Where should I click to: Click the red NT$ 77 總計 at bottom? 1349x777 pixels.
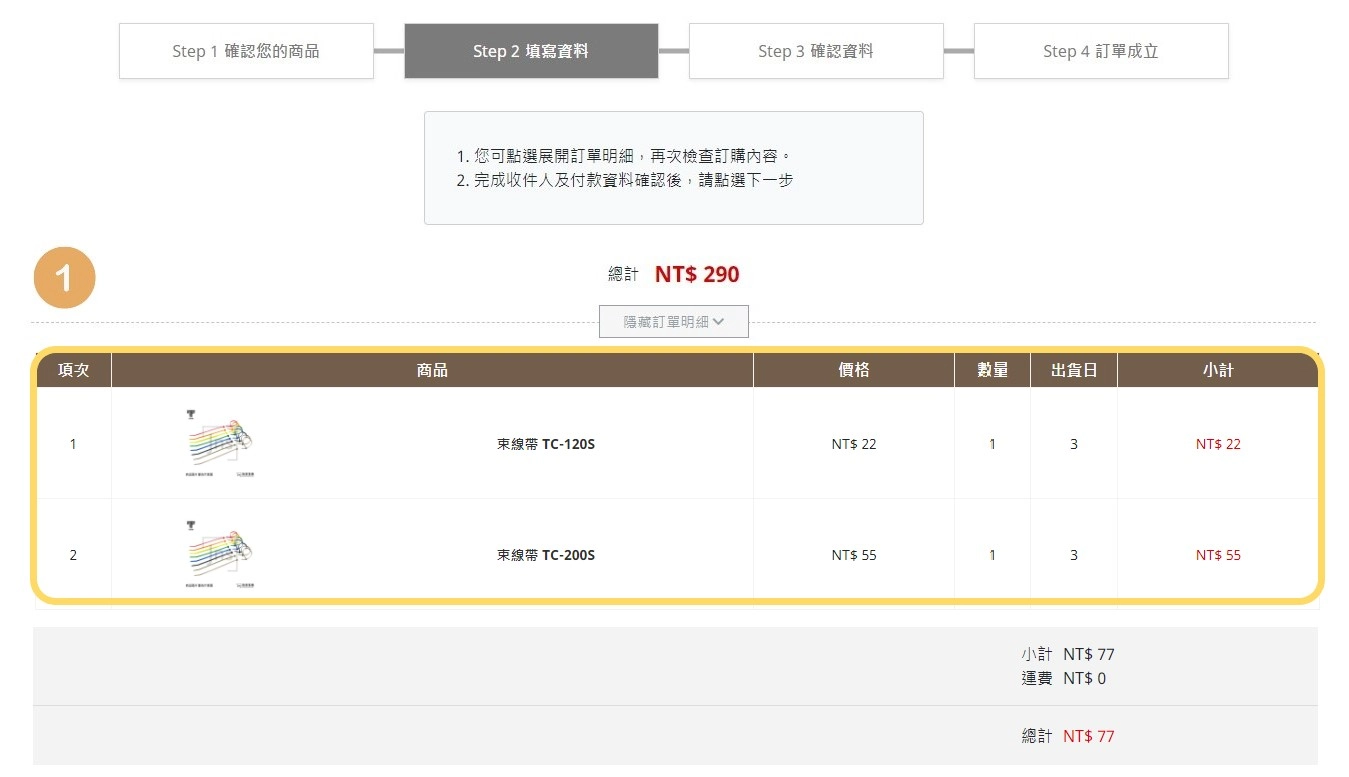click(x=1088, y=737)
